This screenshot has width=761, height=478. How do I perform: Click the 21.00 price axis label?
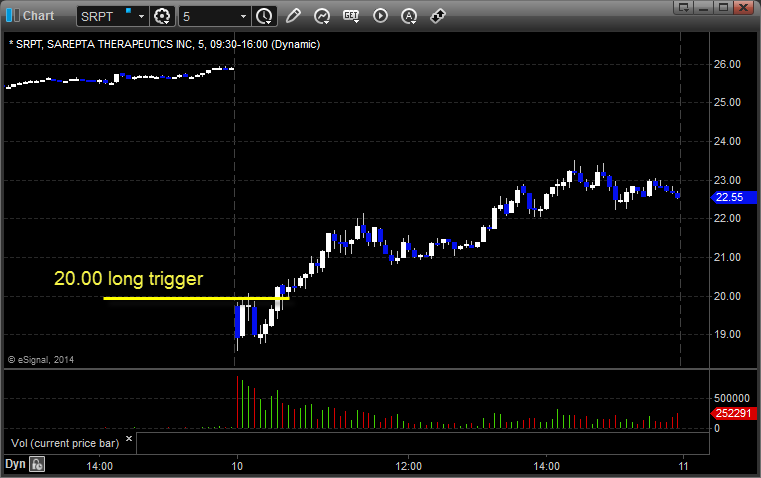[727, 257]
